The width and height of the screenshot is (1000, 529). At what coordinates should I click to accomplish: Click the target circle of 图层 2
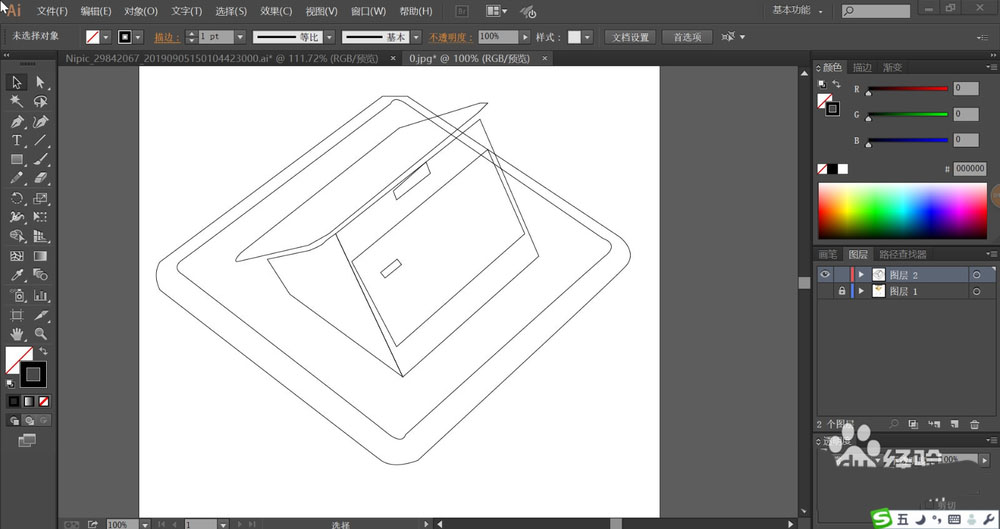click(976, 275)
